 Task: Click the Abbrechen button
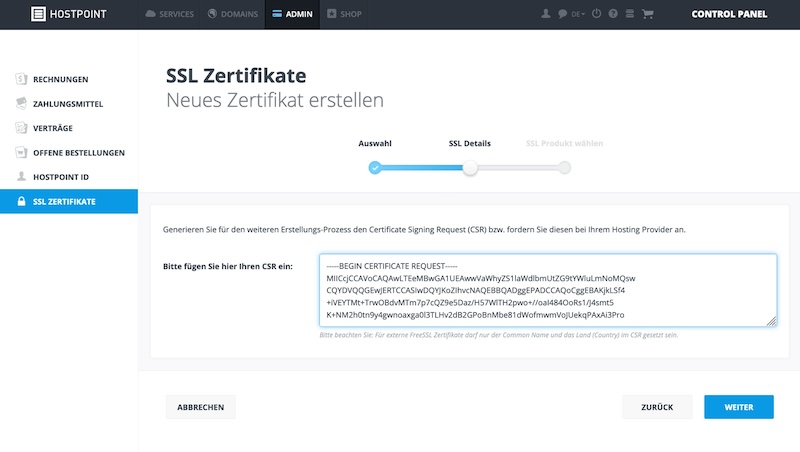201,407
